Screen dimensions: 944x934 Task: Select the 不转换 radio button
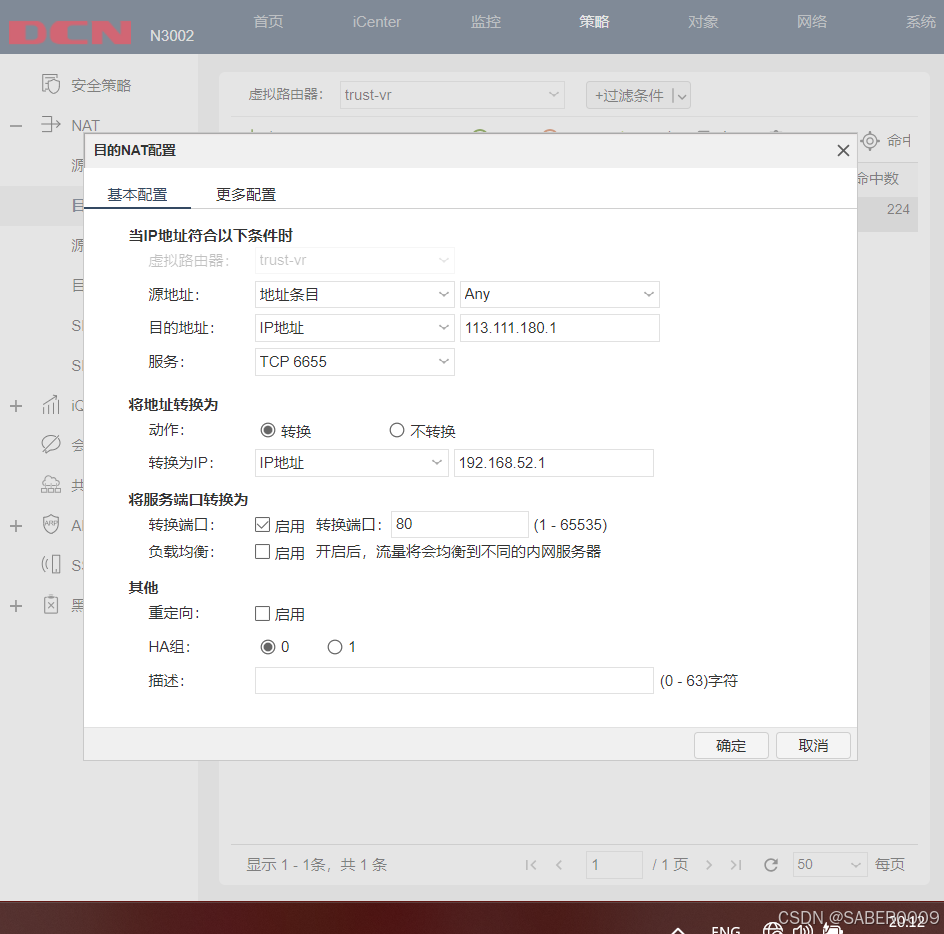[x=396, y=430]
